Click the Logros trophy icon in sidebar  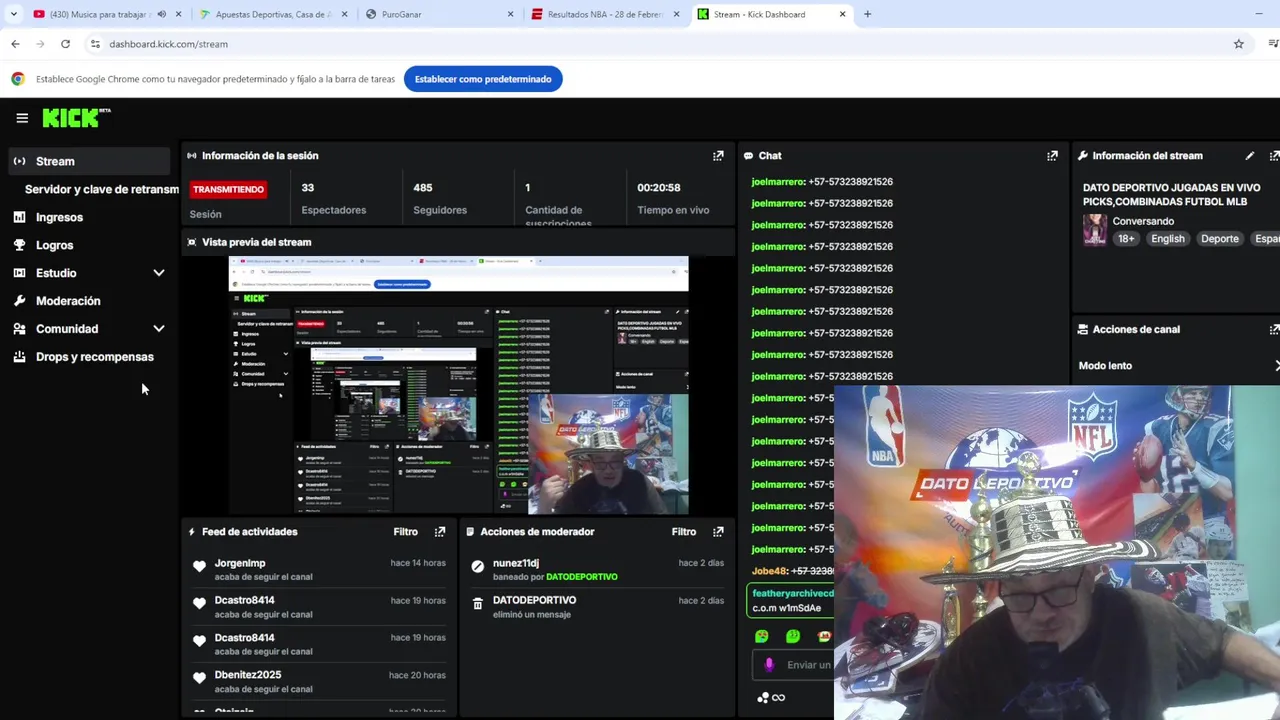19,245
